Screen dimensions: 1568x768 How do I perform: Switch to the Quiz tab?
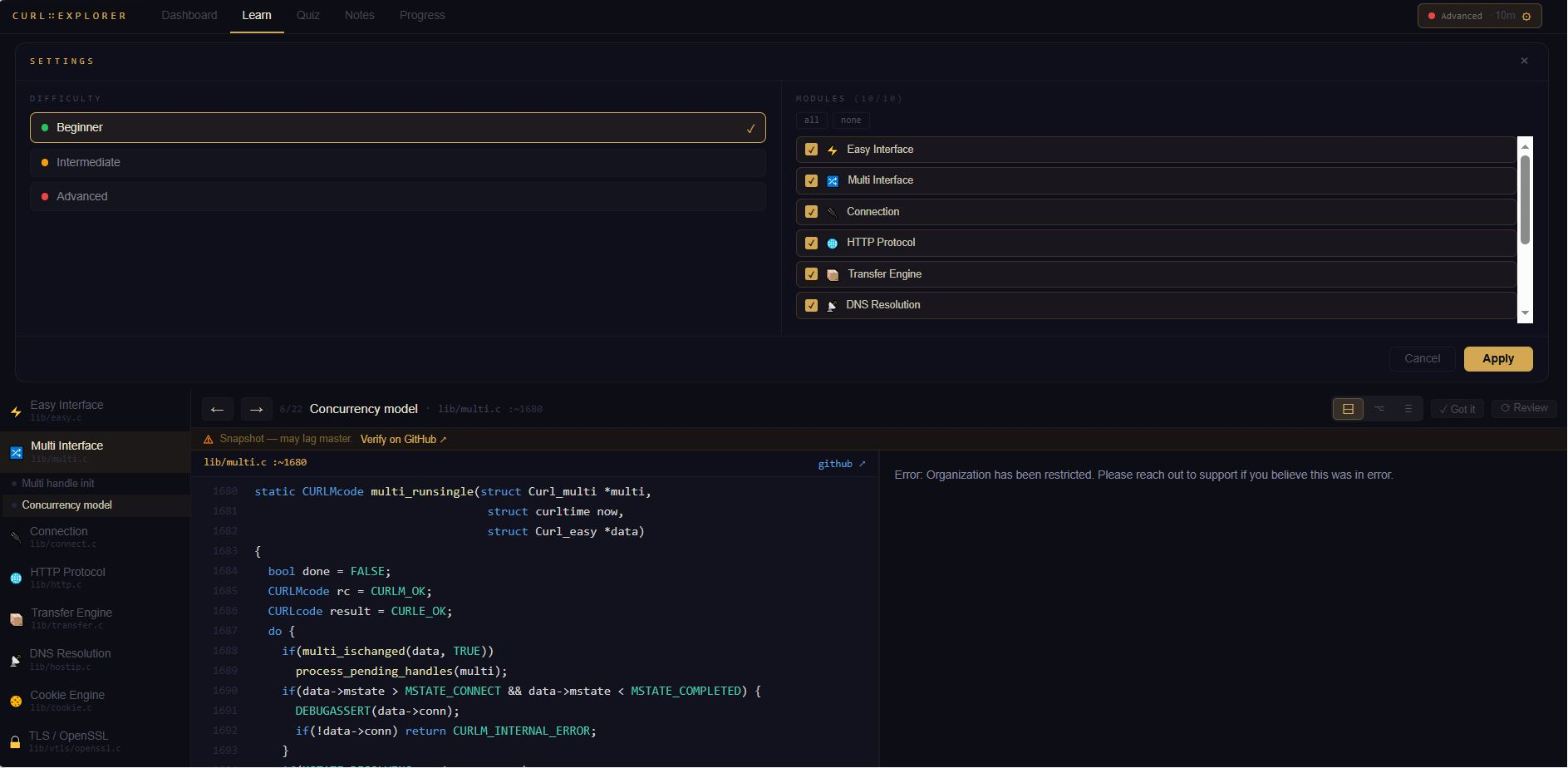(x=307, y=15)
